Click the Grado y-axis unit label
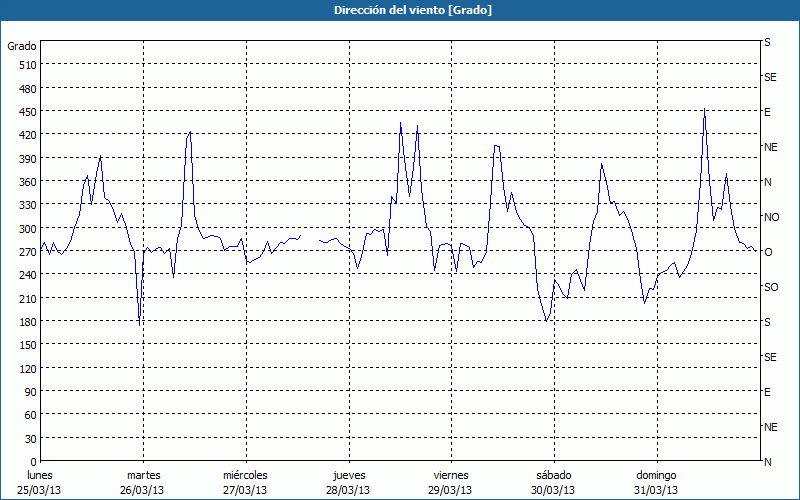 (x=22, y=46)
